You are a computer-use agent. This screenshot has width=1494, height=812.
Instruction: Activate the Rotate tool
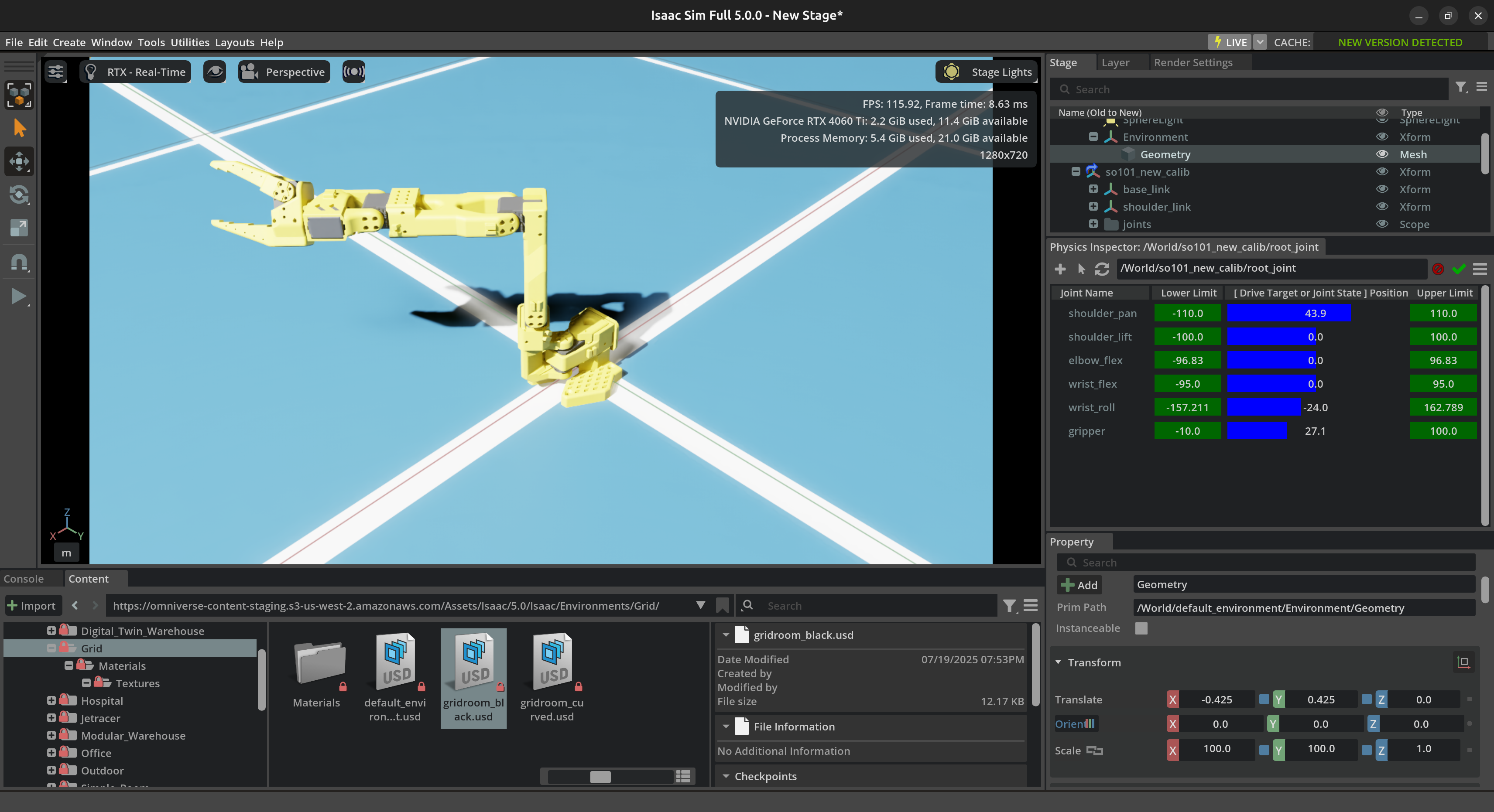click(x=19, y=195)
